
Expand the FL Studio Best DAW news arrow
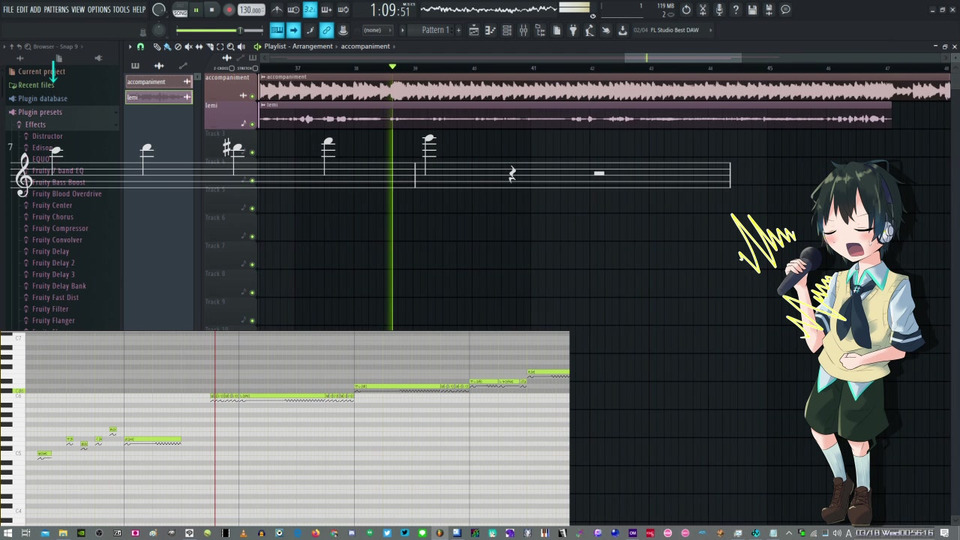710,30
